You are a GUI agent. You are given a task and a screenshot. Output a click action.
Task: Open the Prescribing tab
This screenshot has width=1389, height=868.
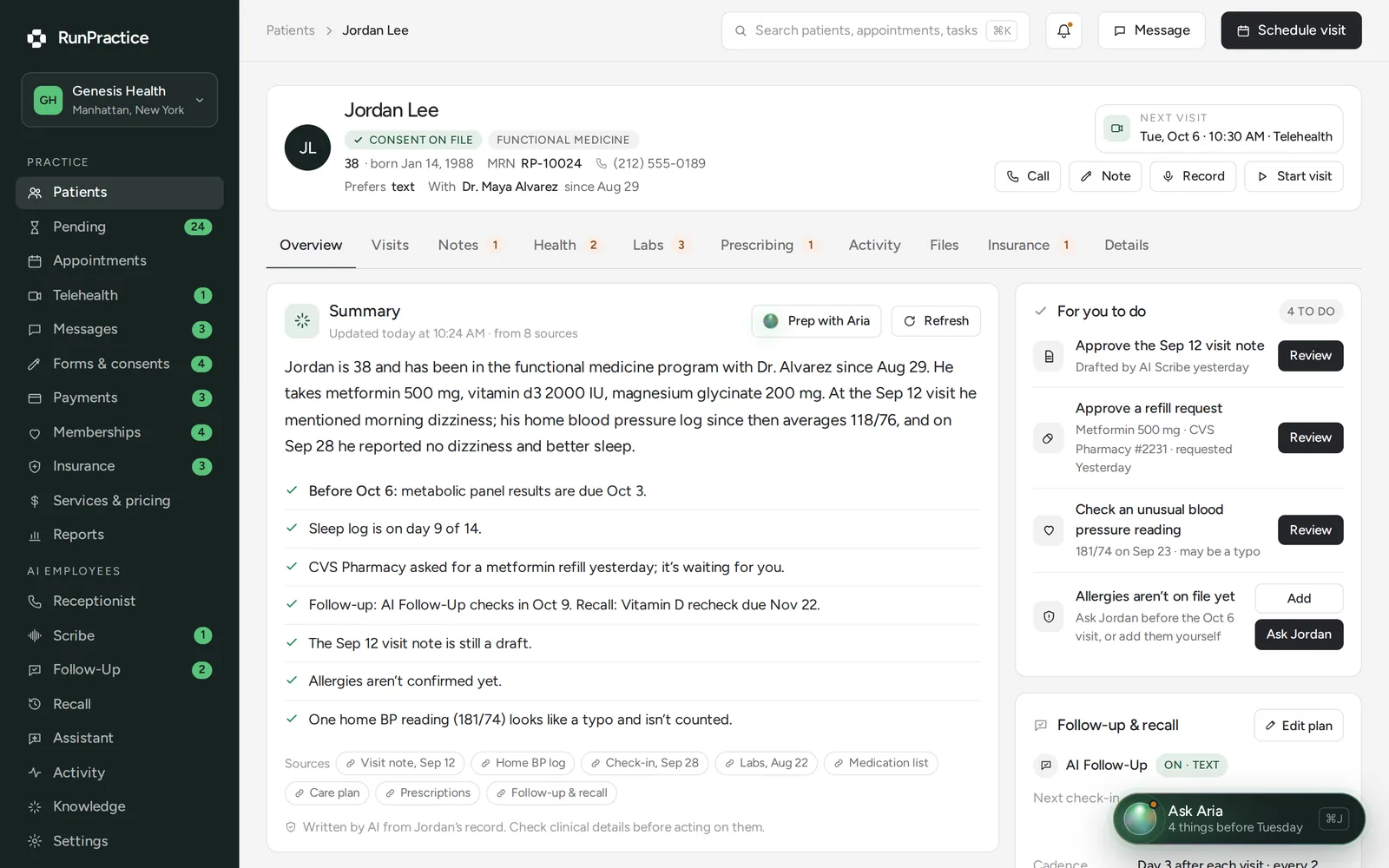(x=768, y=245)
